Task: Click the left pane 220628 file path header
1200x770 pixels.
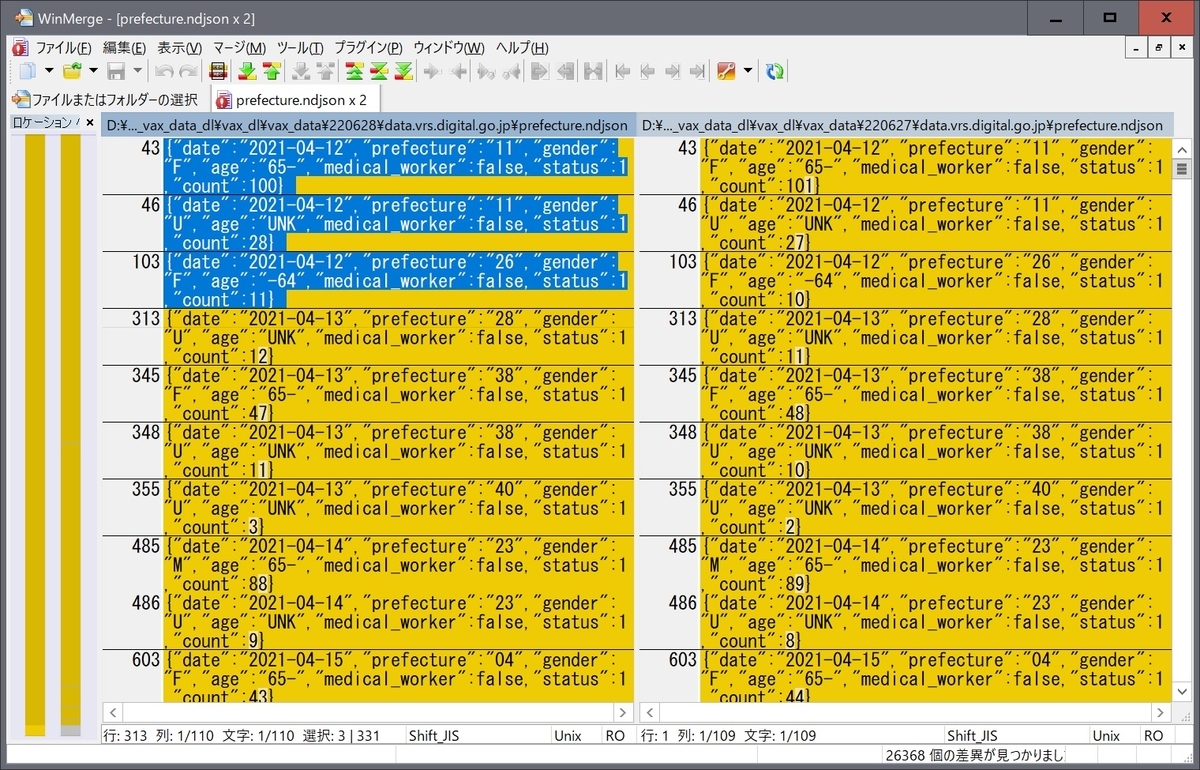Action: coord(368,125)
